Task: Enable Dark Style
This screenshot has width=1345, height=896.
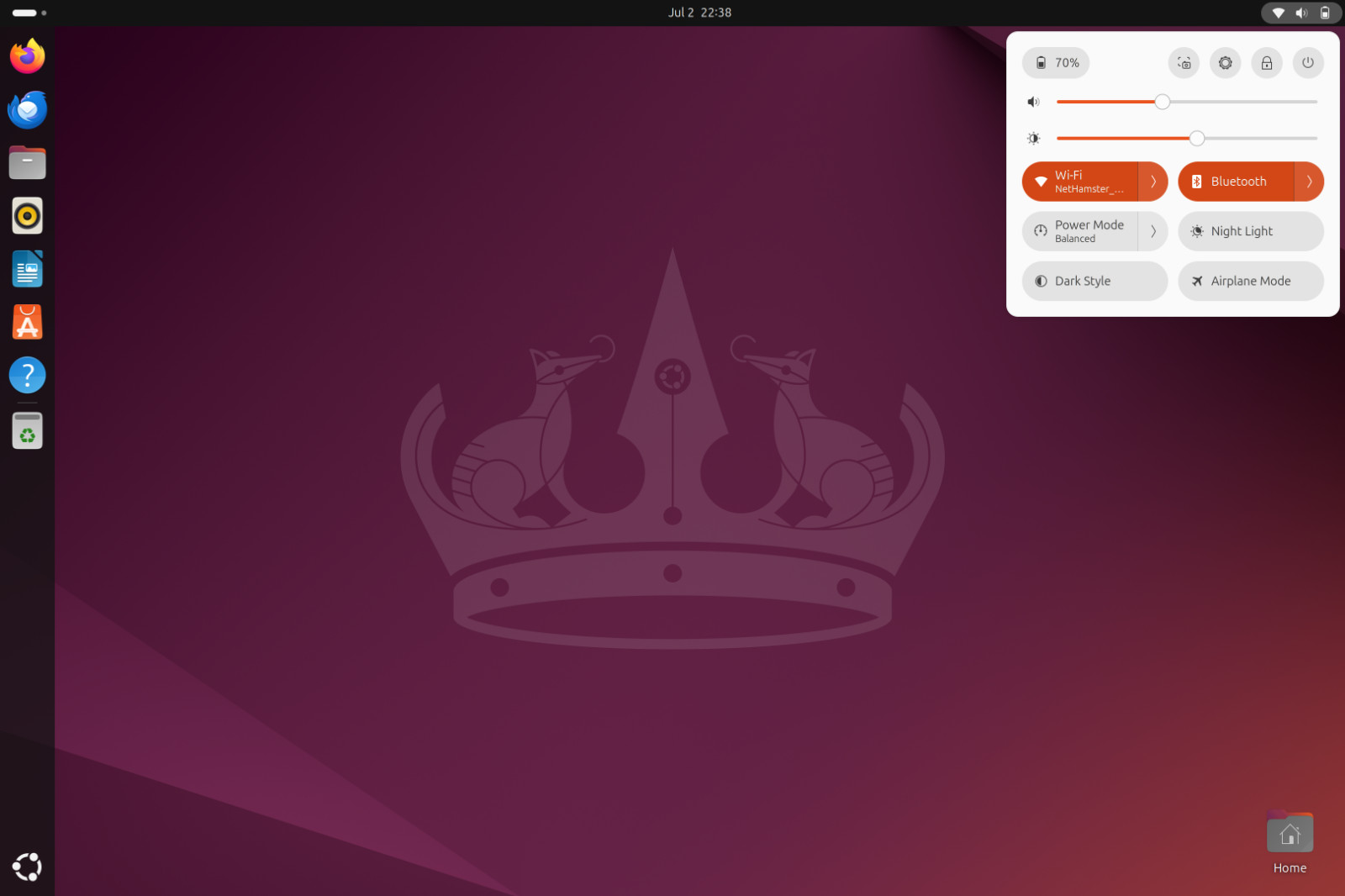Action: click(1094, 281)
